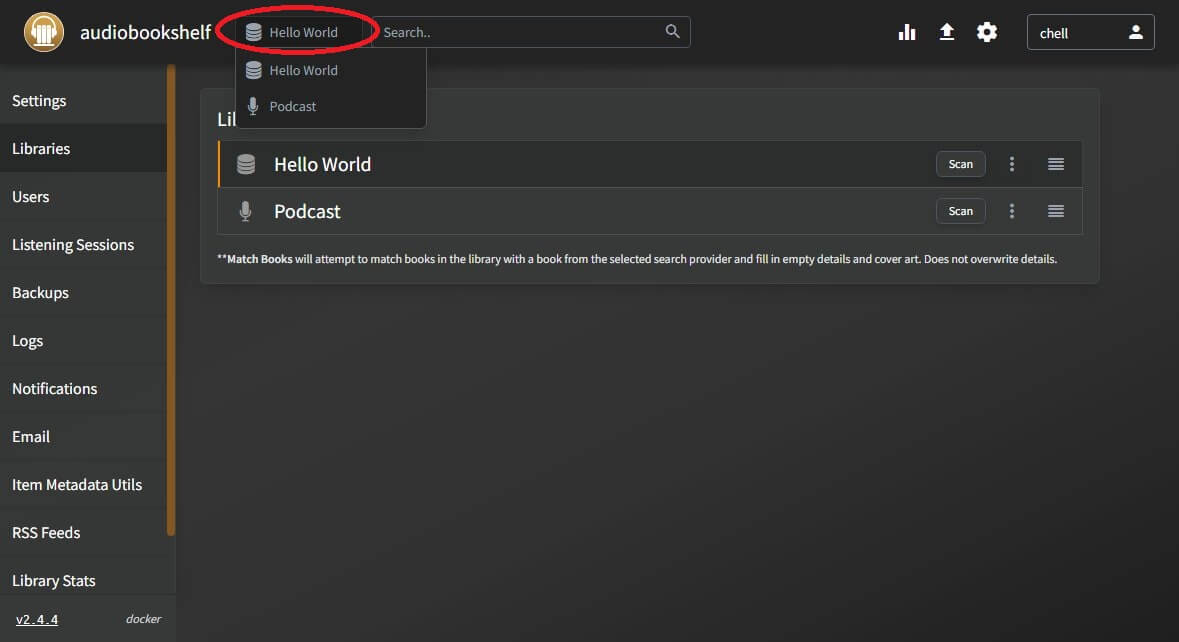The image size is (1179, 642).
Task: Open Settings in the sidebar
Action: pos(83,101)
